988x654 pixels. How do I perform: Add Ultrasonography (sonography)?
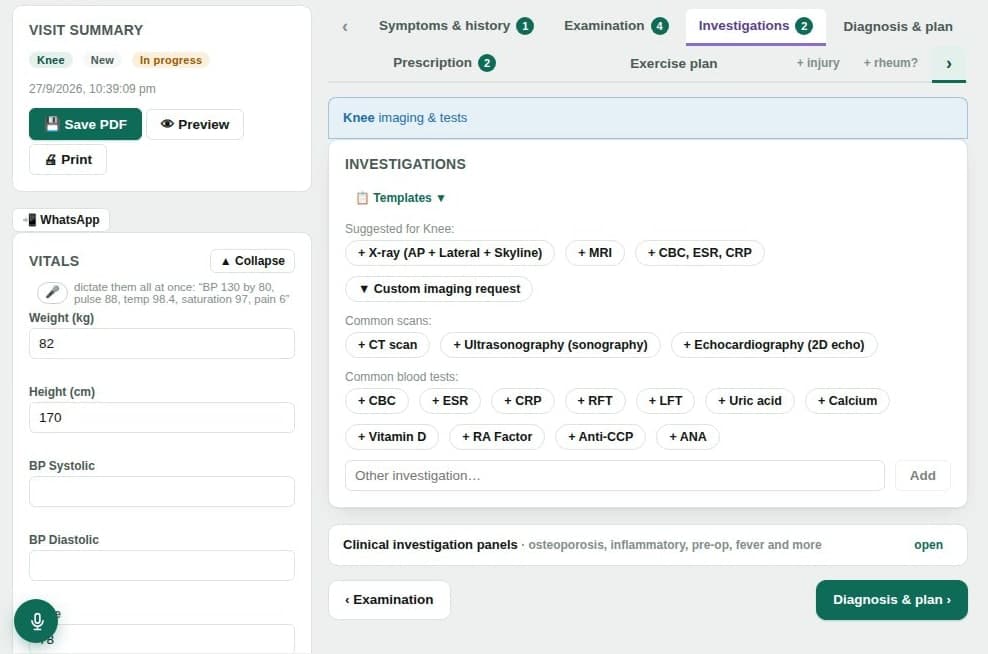point(550,345)
